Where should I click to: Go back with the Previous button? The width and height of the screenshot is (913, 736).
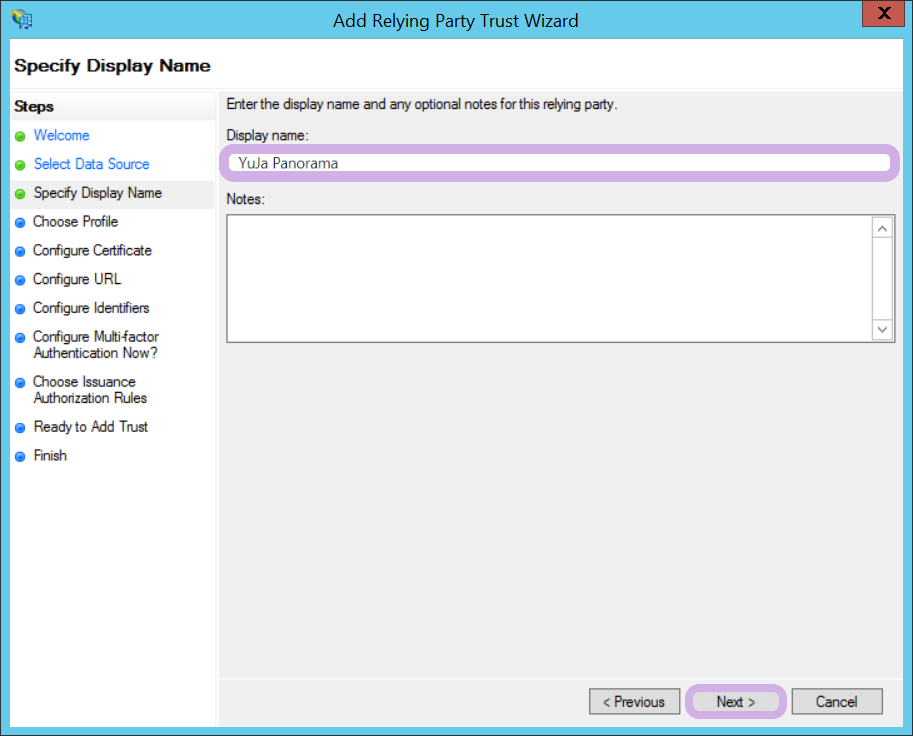coord(634,702)
